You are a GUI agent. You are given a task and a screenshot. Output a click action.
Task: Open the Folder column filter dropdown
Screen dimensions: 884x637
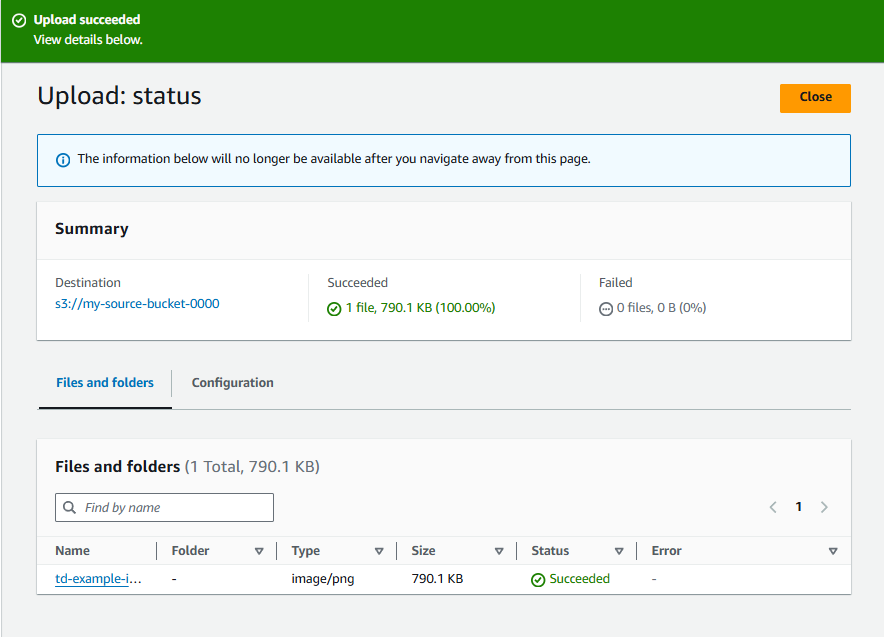click(259, 550)
